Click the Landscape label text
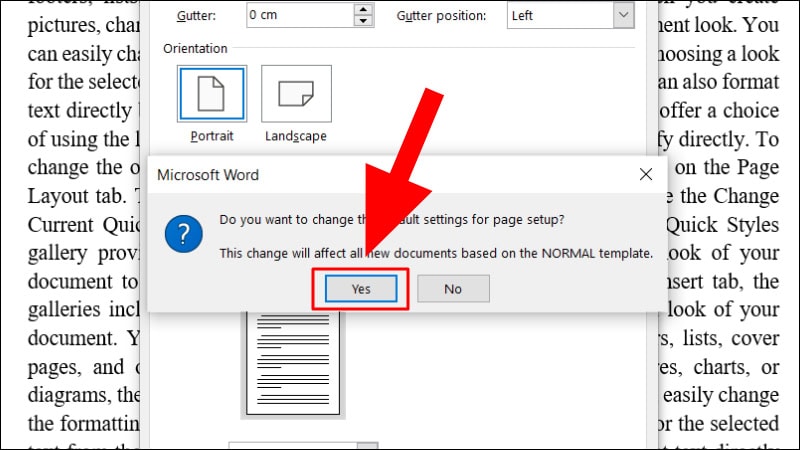The image size is (800, 450). pos(296,136)
